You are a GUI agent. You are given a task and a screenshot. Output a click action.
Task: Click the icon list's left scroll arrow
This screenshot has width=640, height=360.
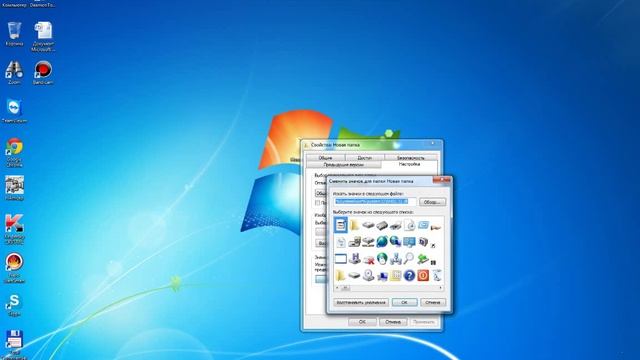[337, 288]
